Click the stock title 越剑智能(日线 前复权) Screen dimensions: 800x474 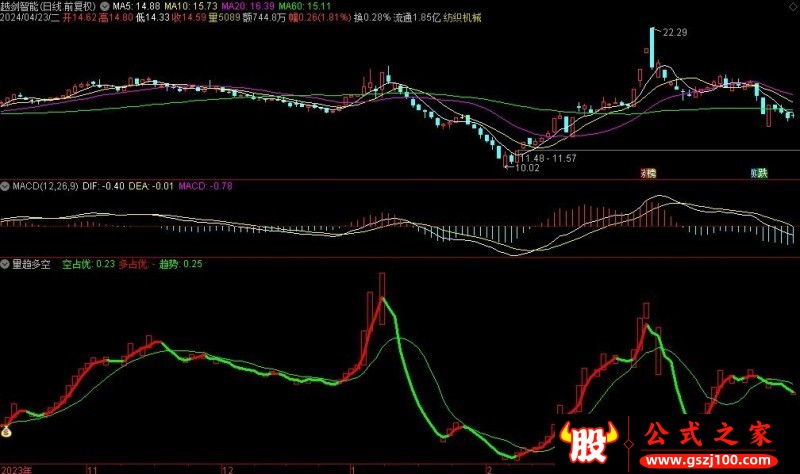pos(48,7)
